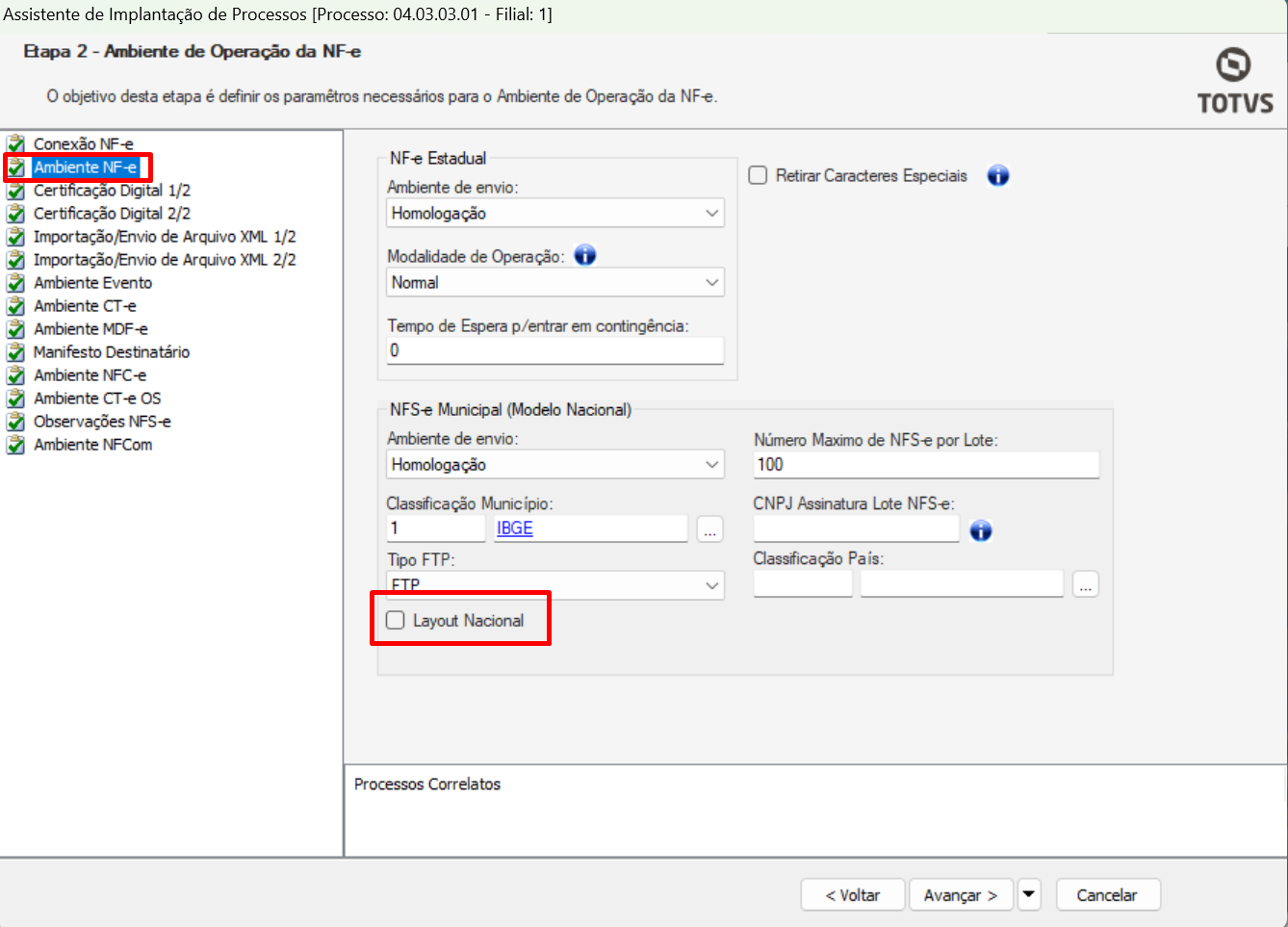Click the check icon of Ambiente Evento
Viewport: 1288px width, 927px height.
(15, 283)
